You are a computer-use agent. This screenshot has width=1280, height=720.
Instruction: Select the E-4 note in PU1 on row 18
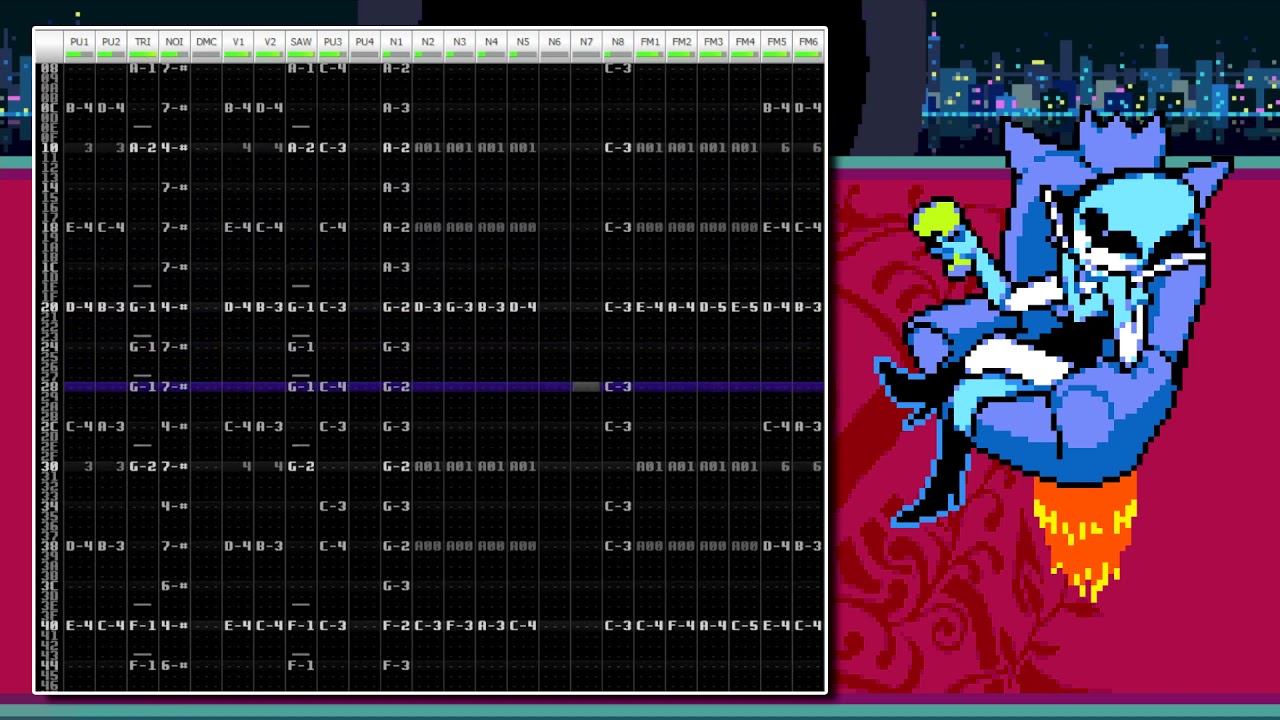(x=80, y=227)
